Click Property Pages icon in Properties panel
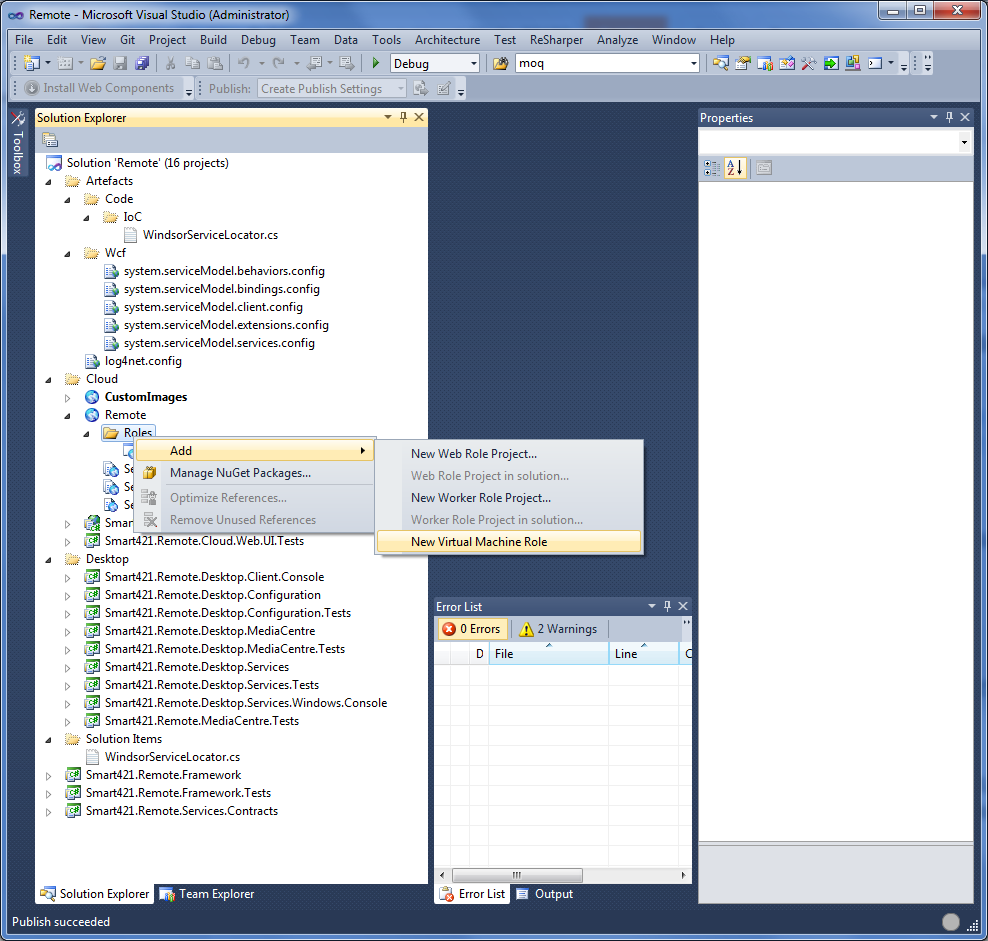Image resolution: width=988 pixels, height=941 pixels. click(764, 168)
